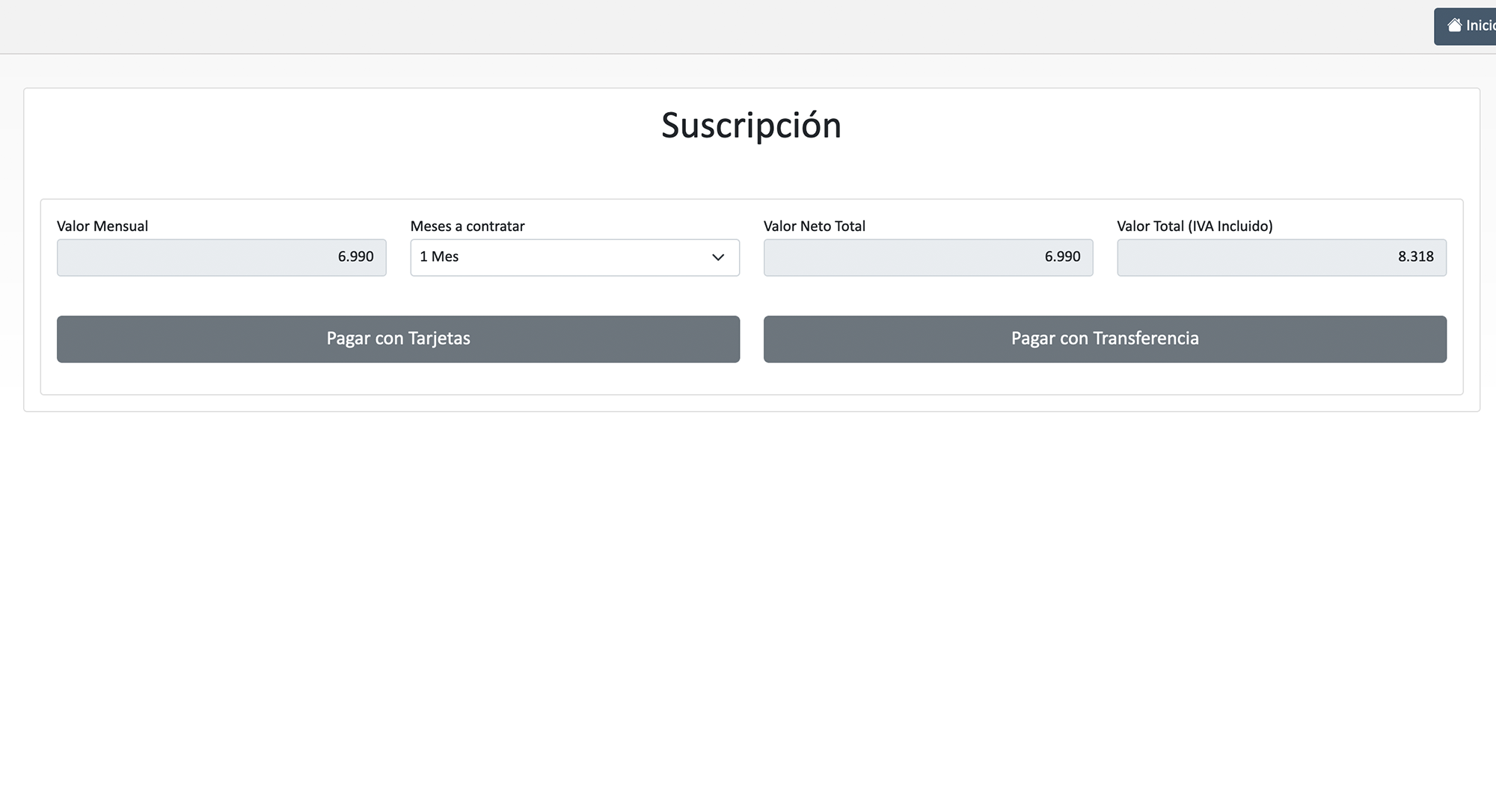Click the Valor Mensual label
The width and height of the screenshot is (1496, 812).
click(102, 226)
